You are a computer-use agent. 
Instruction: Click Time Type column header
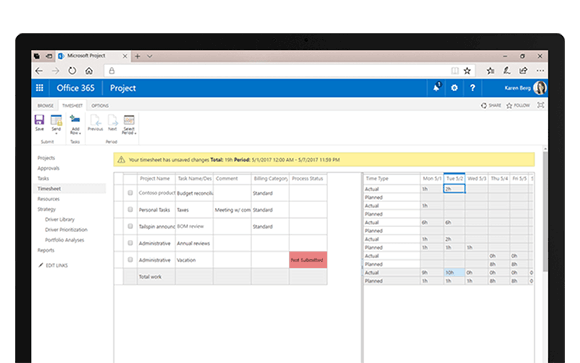[392, 178]
